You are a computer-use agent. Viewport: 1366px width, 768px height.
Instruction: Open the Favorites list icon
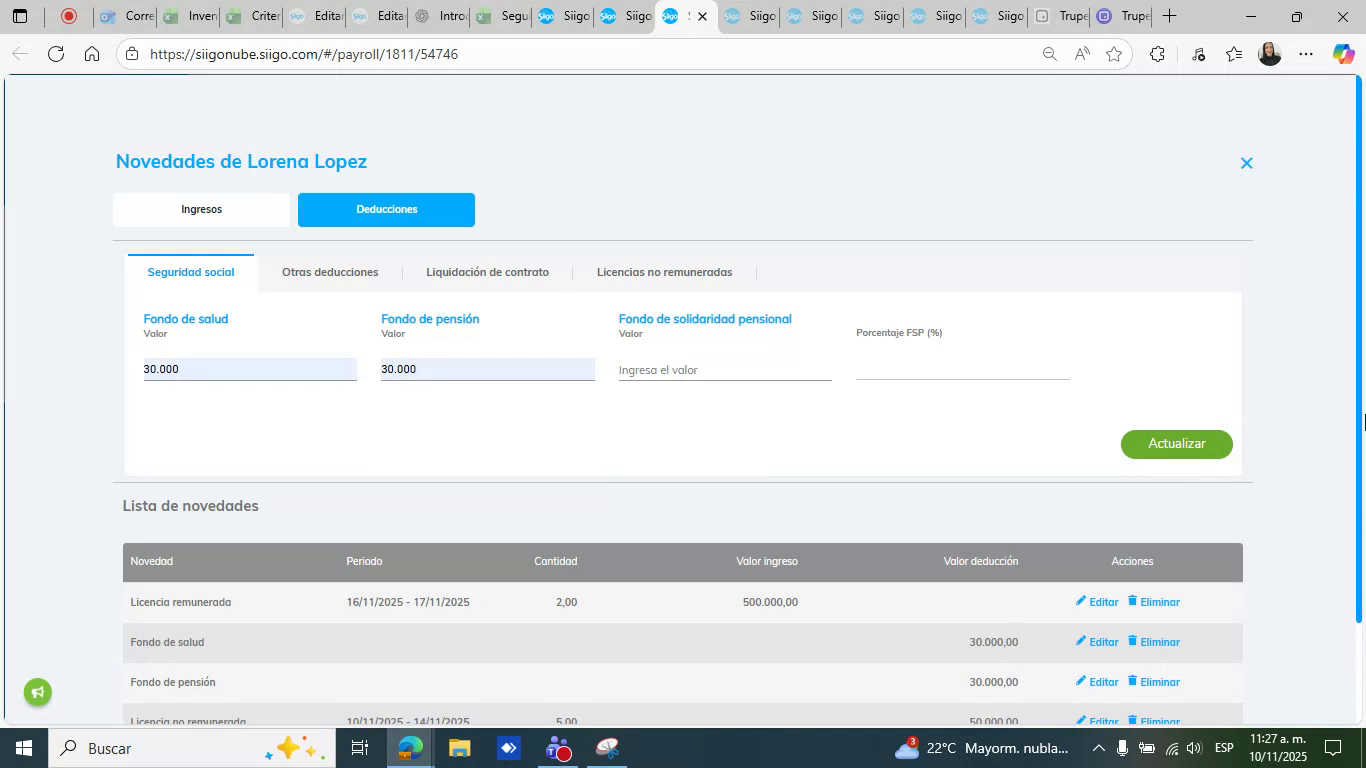[x=1235, y=54]
